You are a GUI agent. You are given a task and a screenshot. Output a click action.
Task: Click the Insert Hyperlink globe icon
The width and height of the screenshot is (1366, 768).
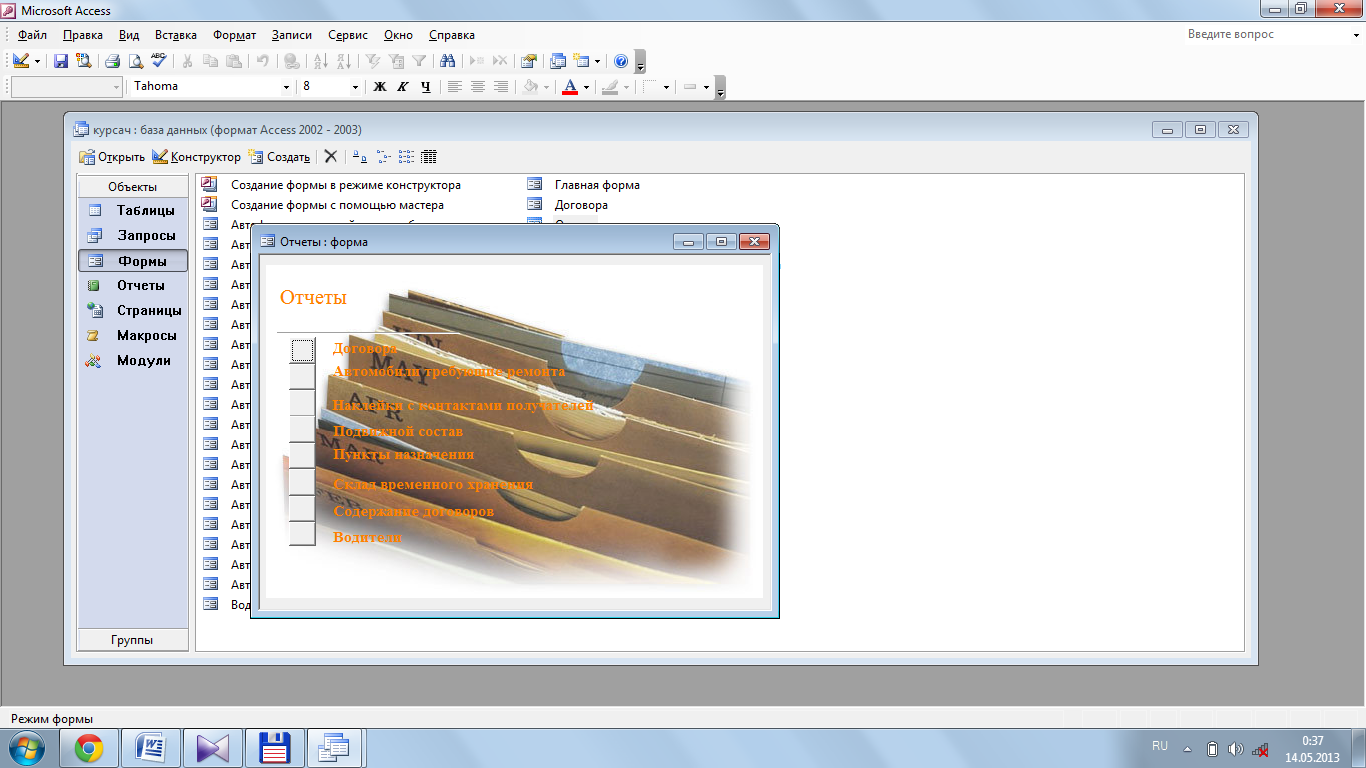pyautogui.click(x=292, y=61)
